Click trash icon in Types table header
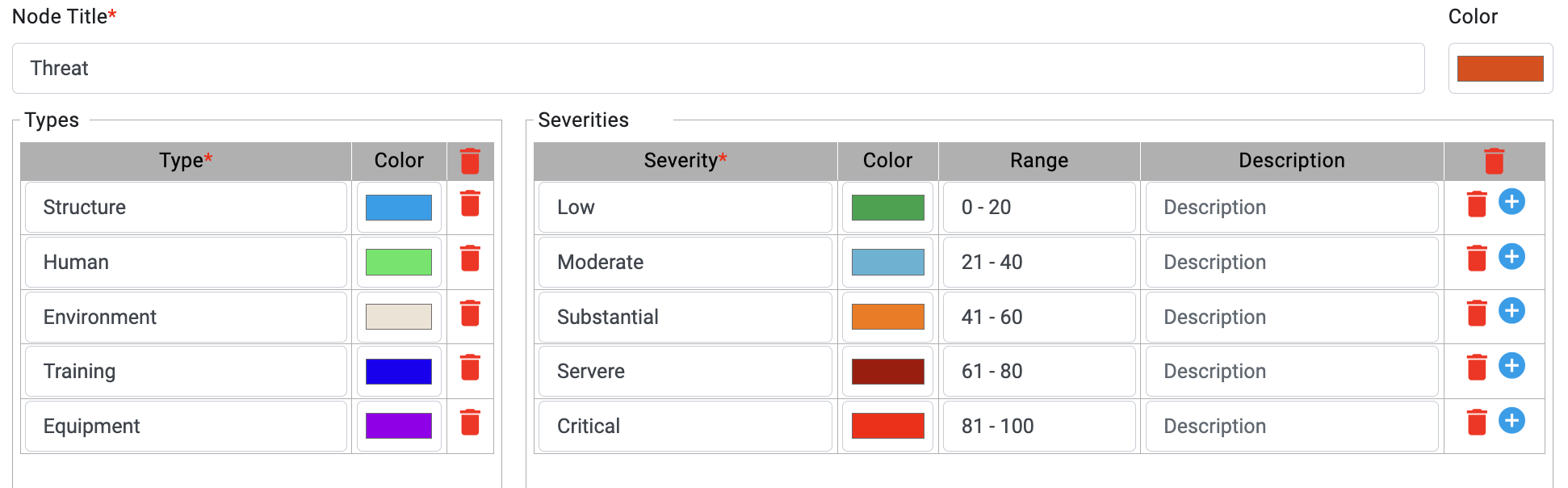The height and width of the screenshot is (488, 1568). click(x=470, y=161)
